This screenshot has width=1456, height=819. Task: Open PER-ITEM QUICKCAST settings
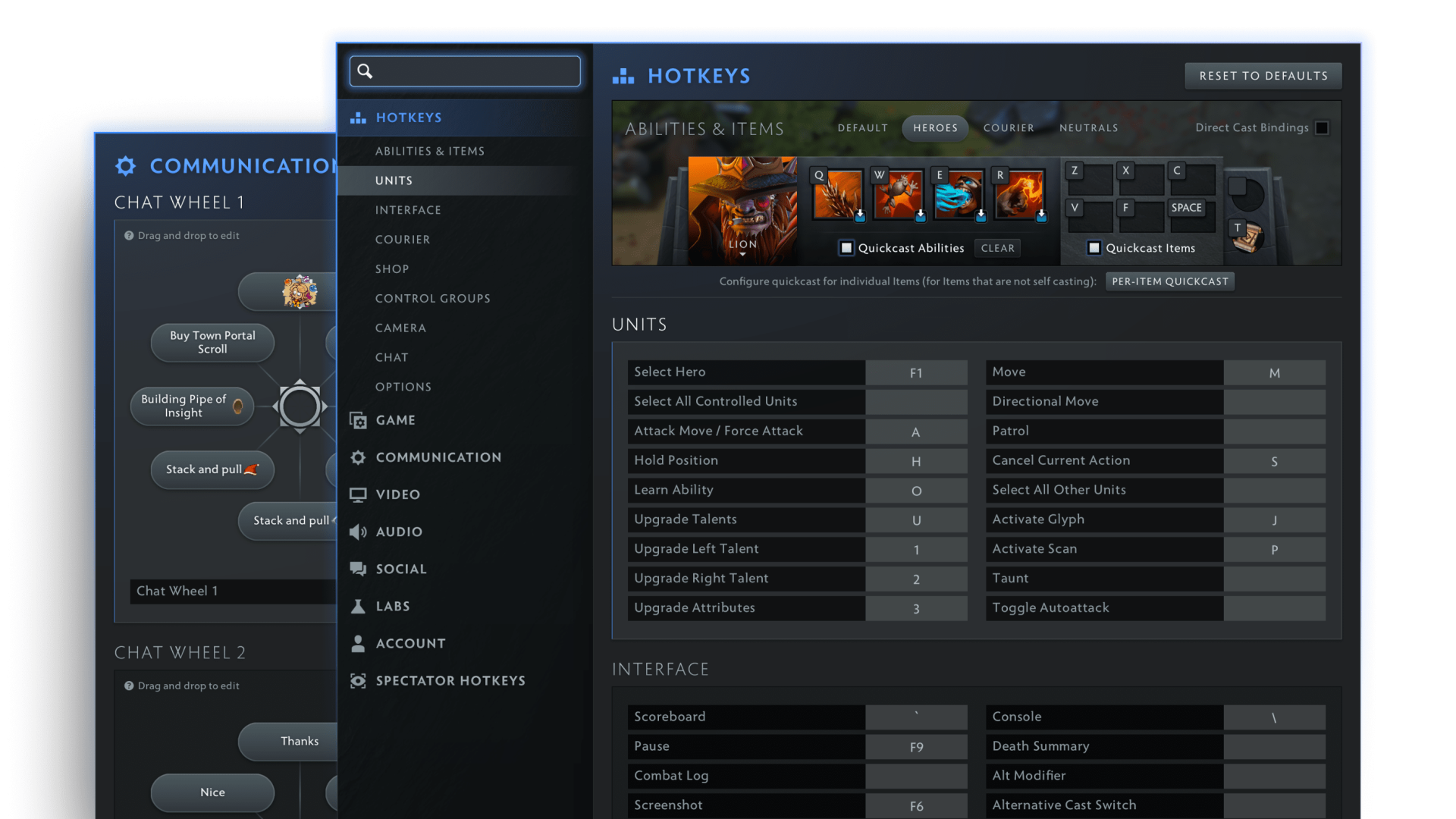coord(1170,281)
